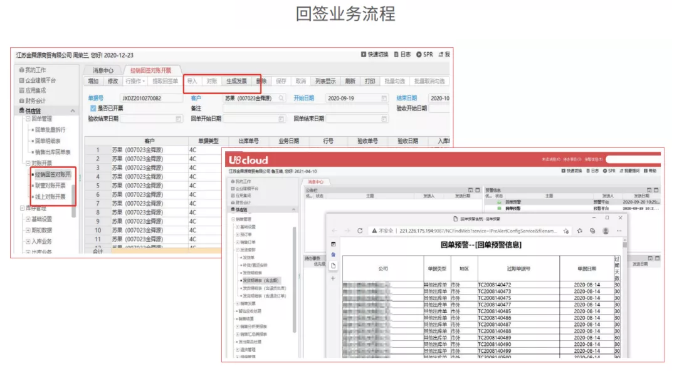Open 经销回签对账开票 tree item

click(x=53, y=174)
